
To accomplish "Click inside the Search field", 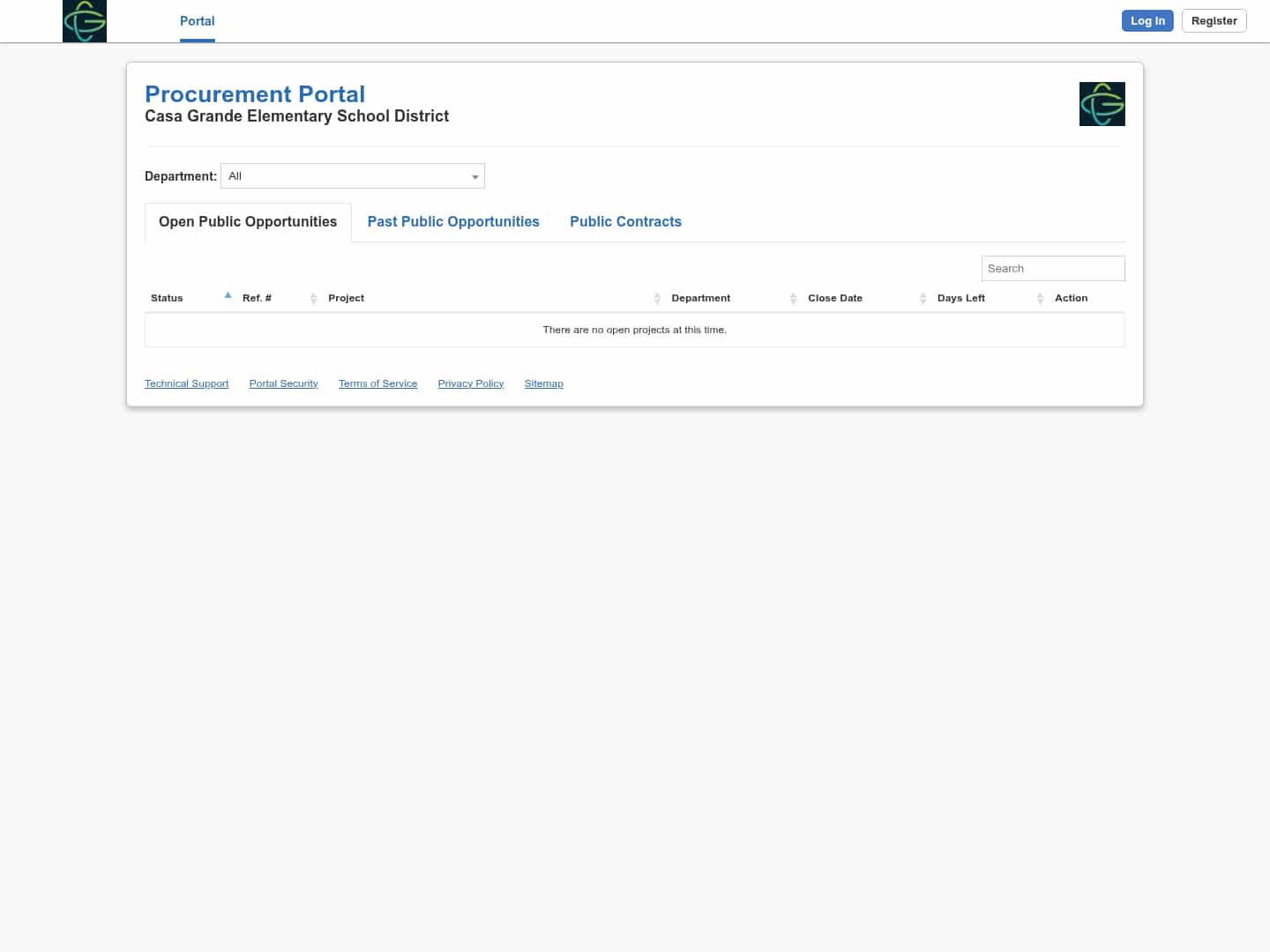I will (1052, 268).
